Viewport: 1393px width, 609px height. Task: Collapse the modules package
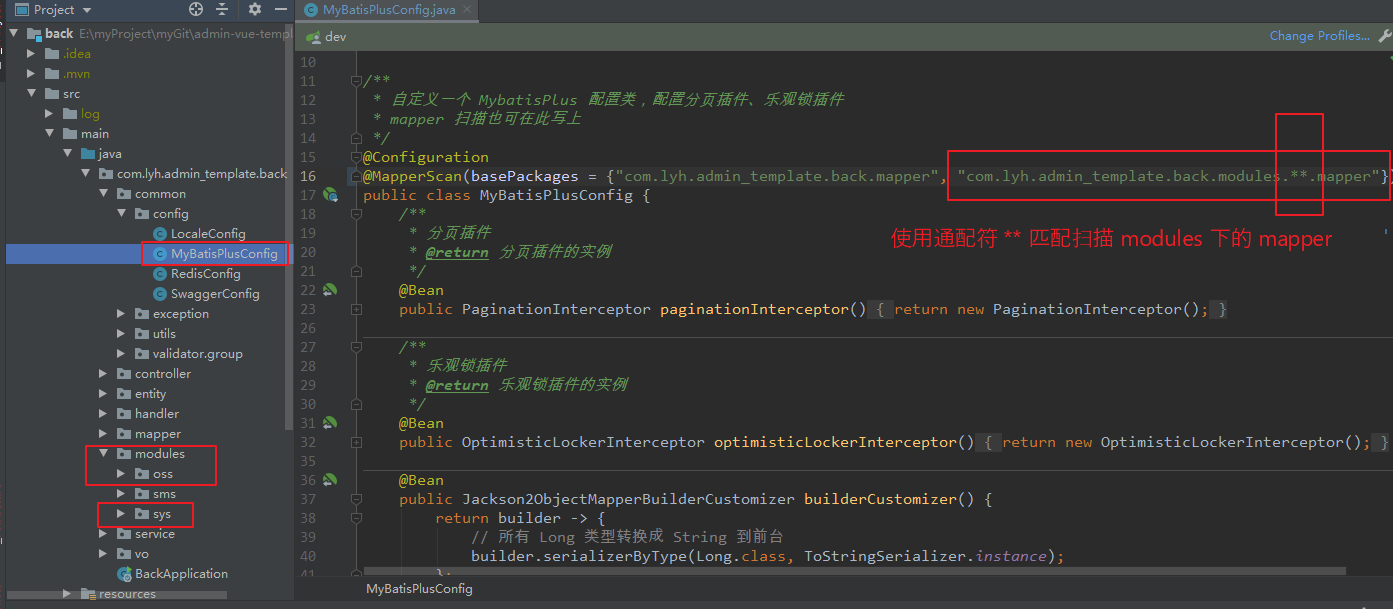coord(103,454)
